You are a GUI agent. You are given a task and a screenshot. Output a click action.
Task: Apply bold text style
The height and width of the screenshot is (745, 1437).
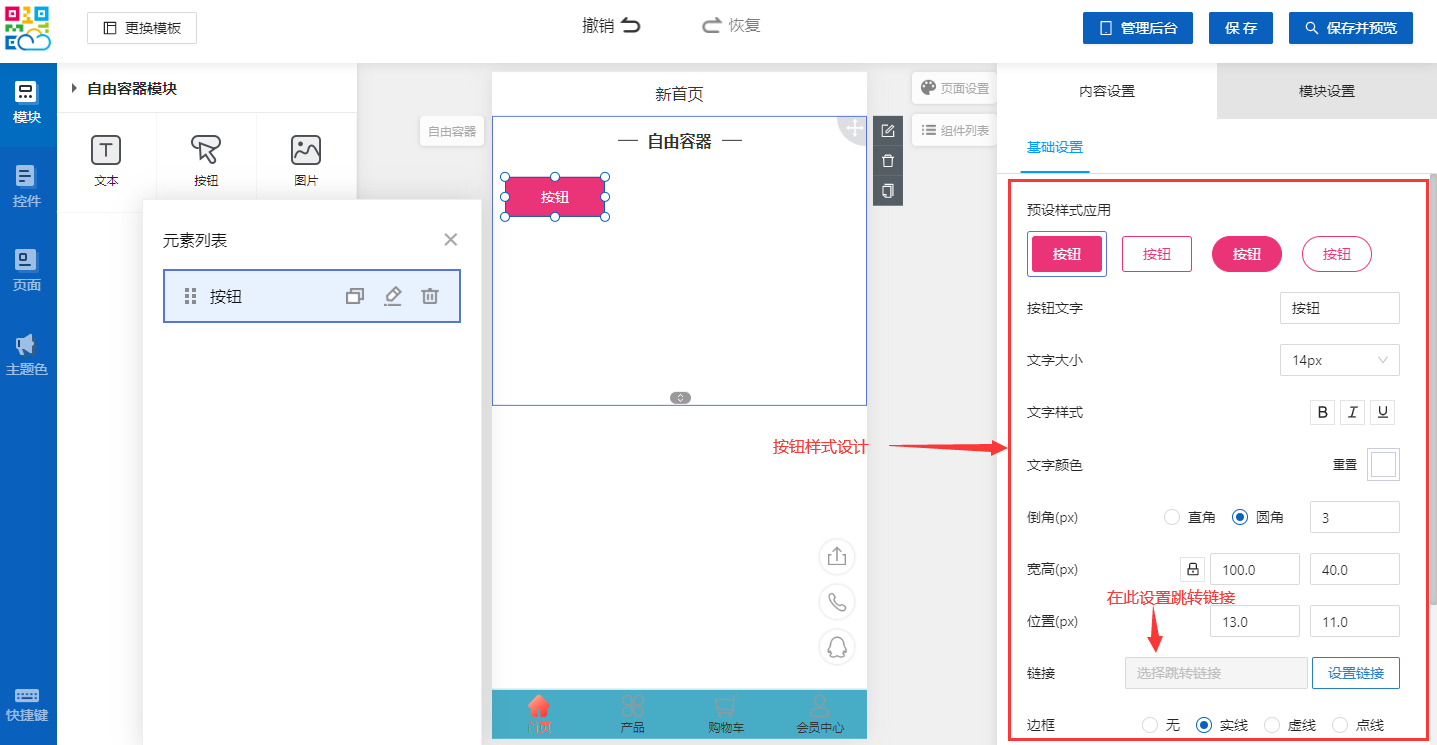(x=1323, y=412)
